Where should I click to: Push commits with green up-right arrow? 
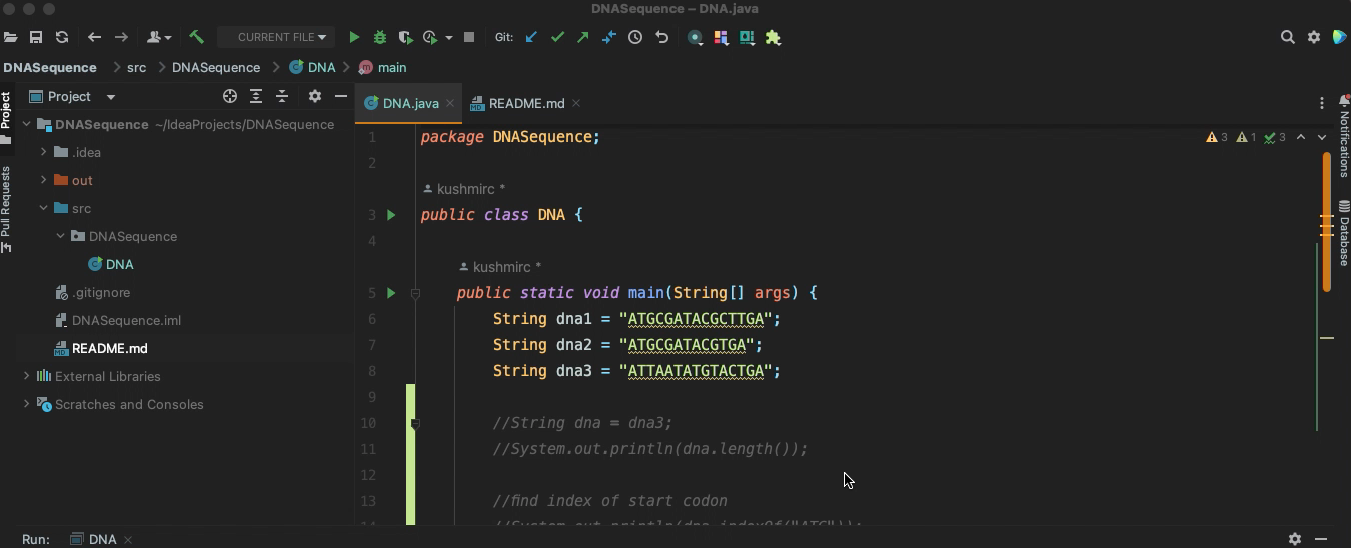(583, 37)
